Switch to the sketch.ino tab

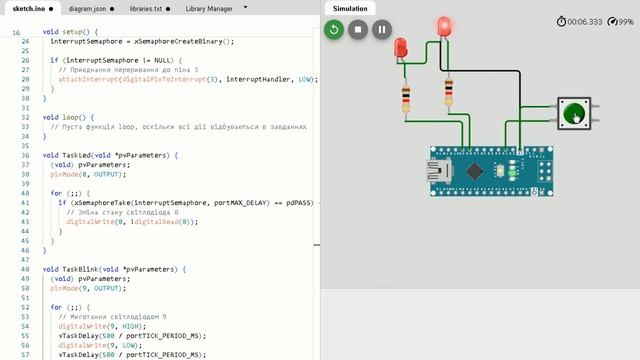click(x=32, y=9)
